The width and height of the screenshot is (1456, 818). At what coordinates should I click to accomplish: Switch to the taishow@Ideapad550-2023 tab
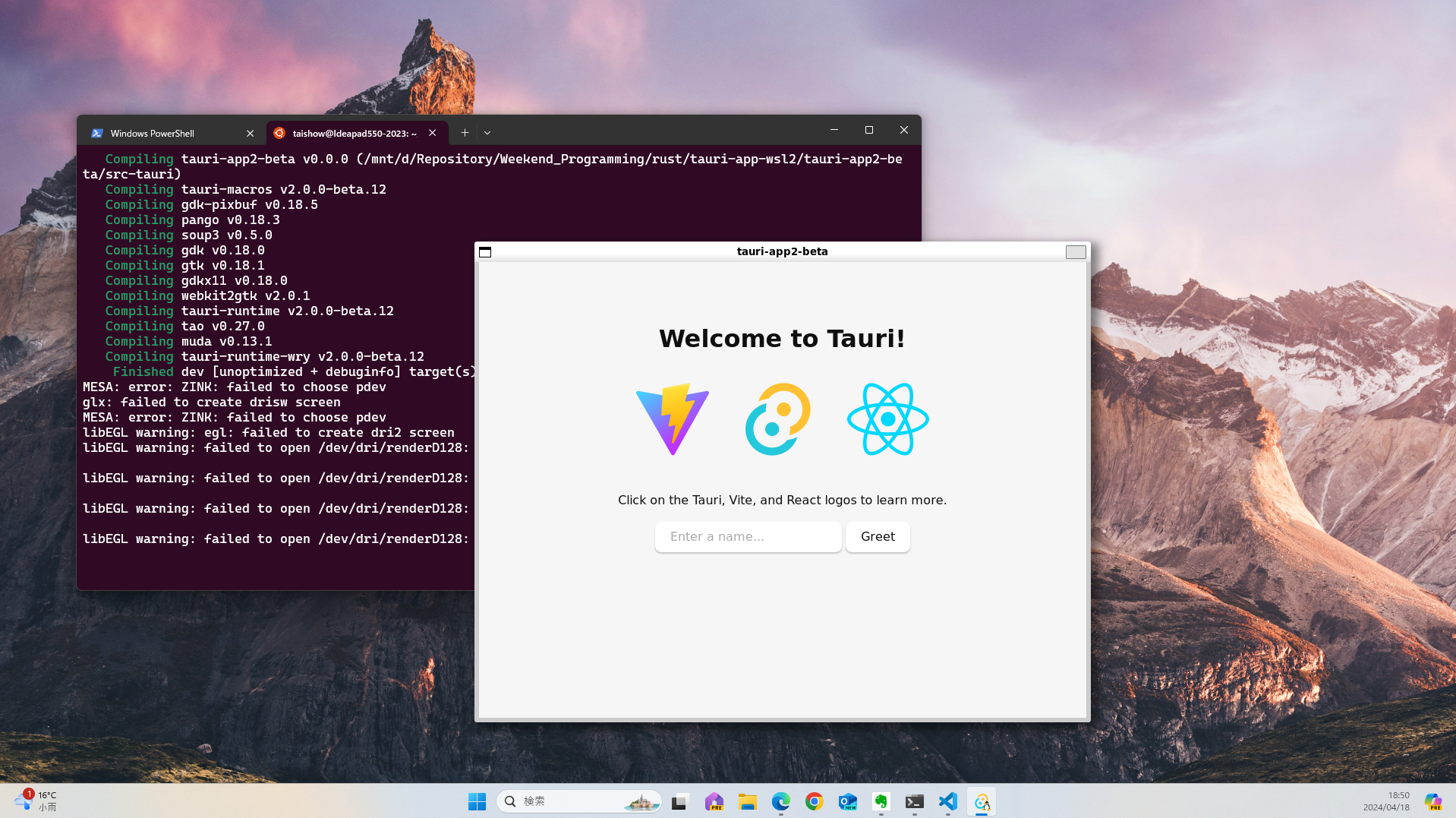(357, 133)
